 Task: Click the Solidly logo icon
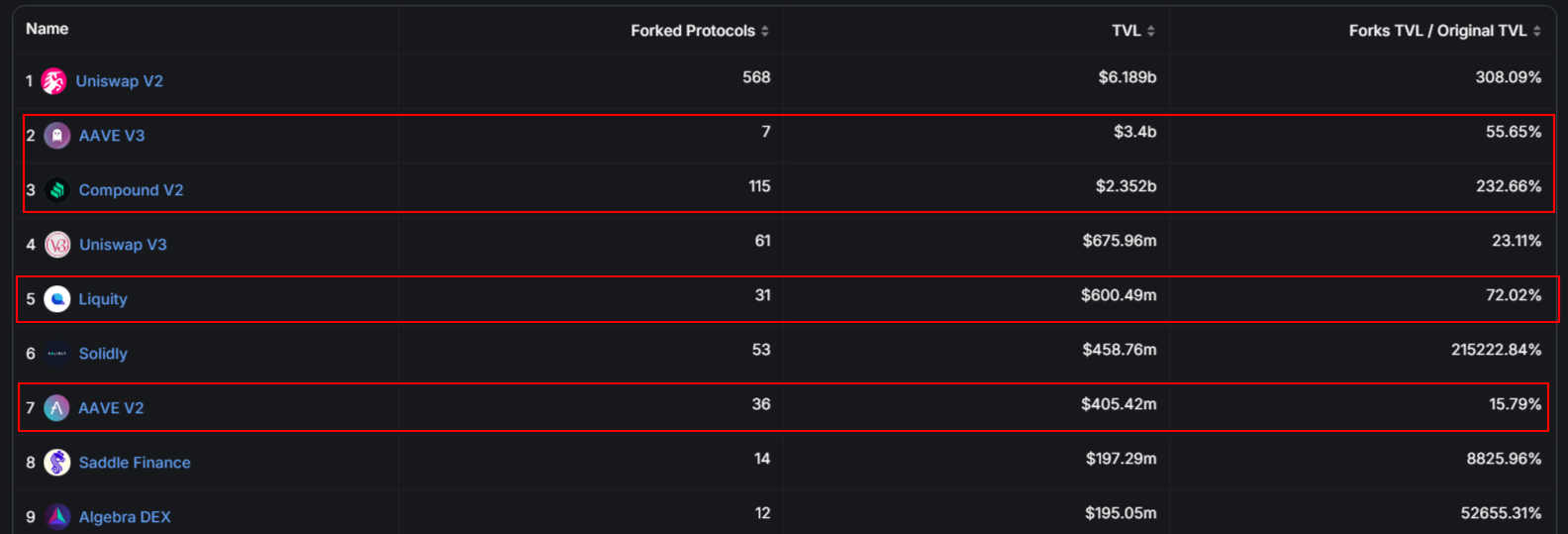57,354
